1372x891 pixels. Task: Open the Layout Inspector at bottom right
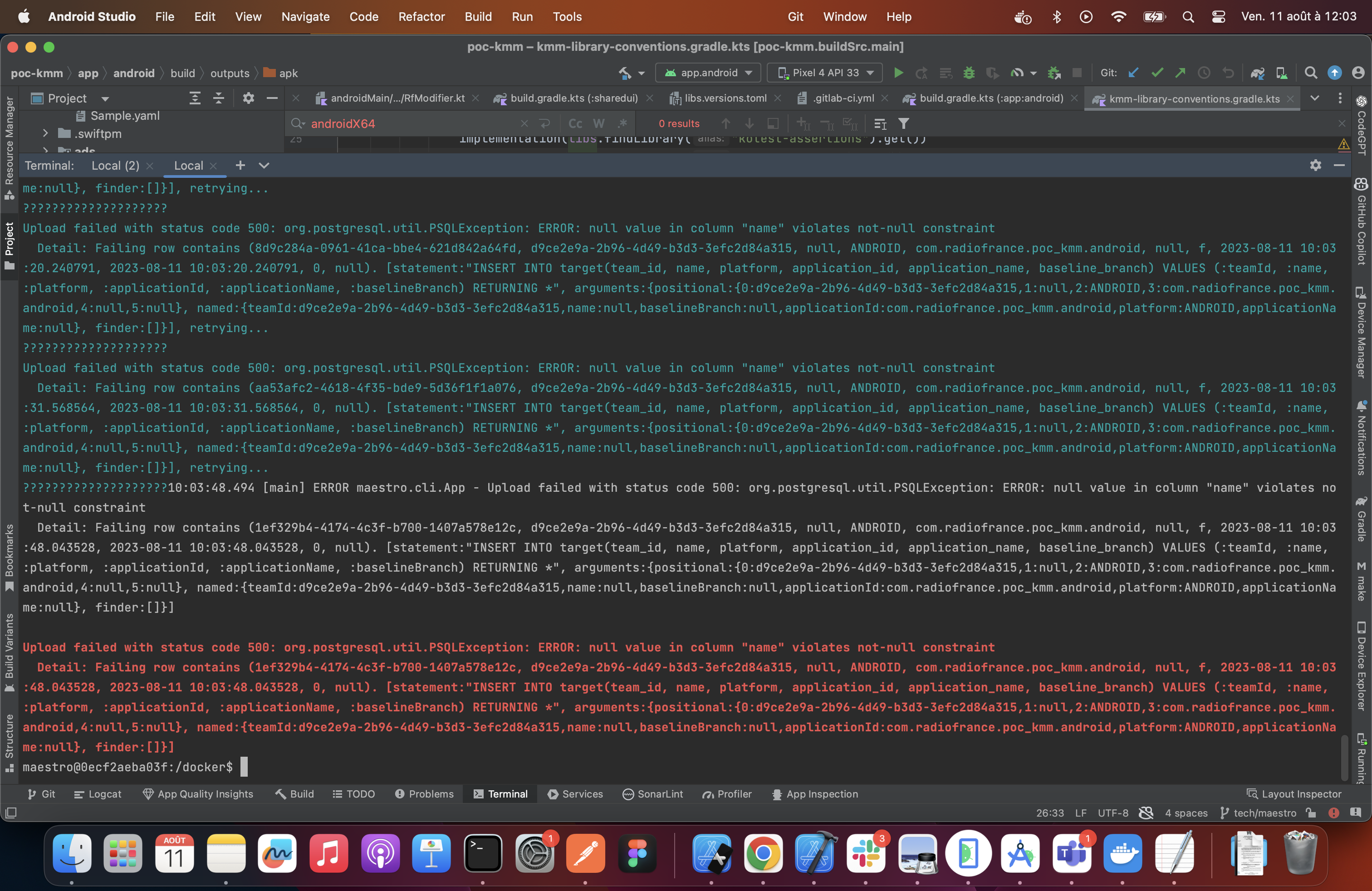pyautogui.click(x=1294, y=793)
